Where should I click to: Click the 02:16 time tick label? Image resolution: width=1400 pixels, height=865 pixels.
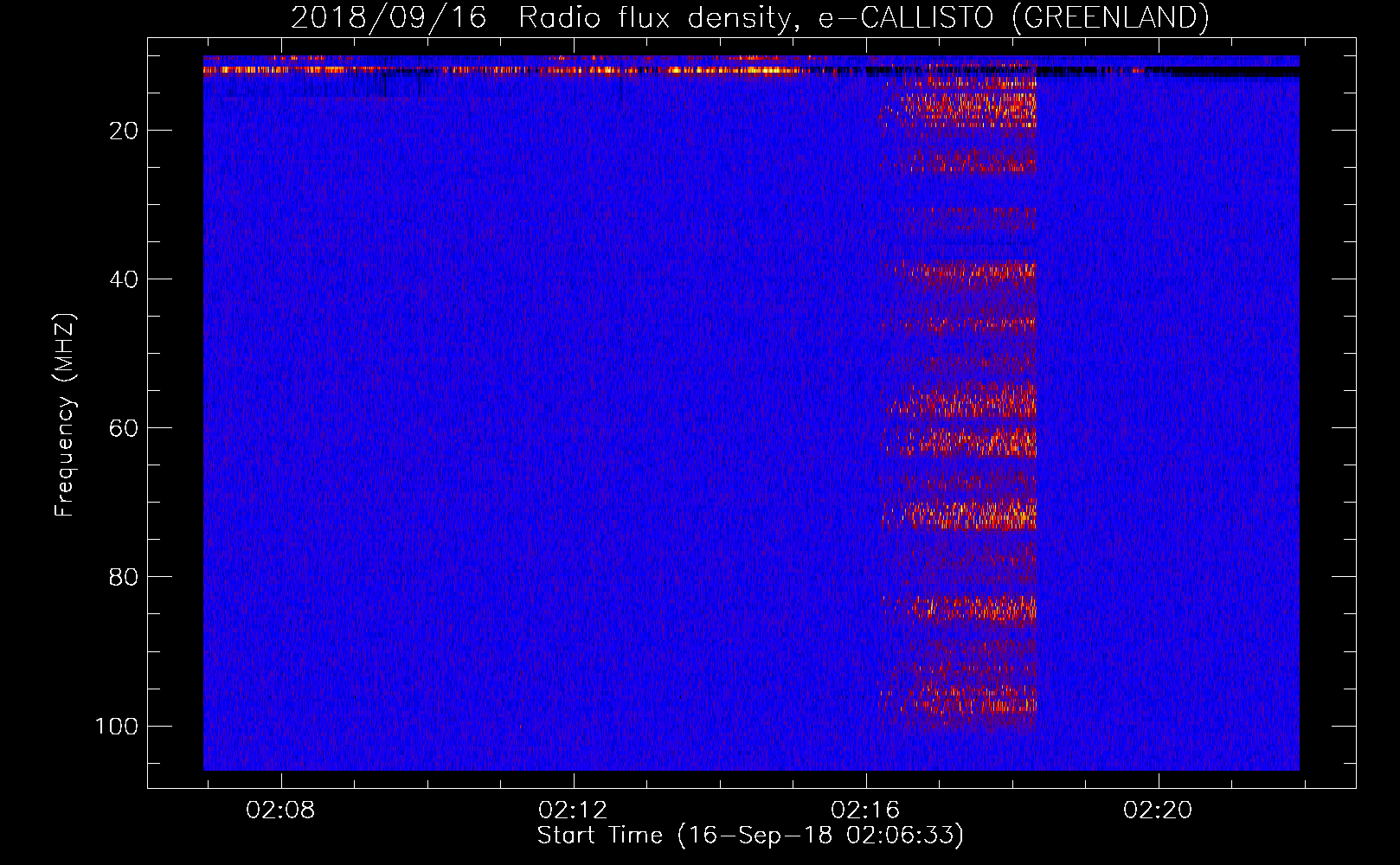(x=865, y=811)
